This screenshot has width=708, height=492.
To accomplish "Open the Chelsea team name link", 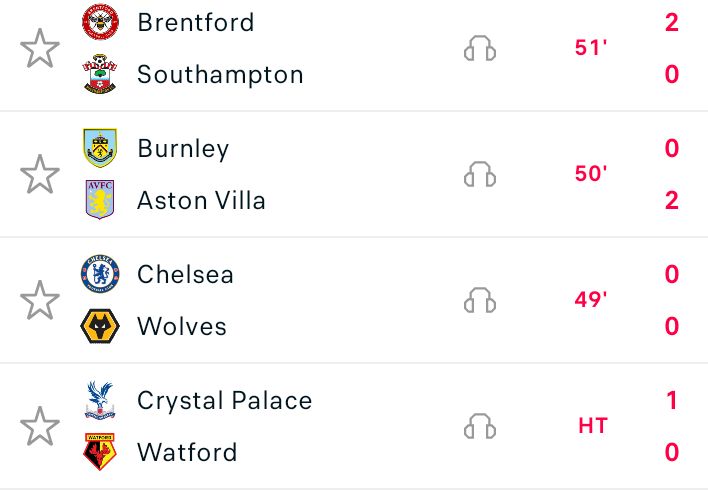I will point(185,274).
